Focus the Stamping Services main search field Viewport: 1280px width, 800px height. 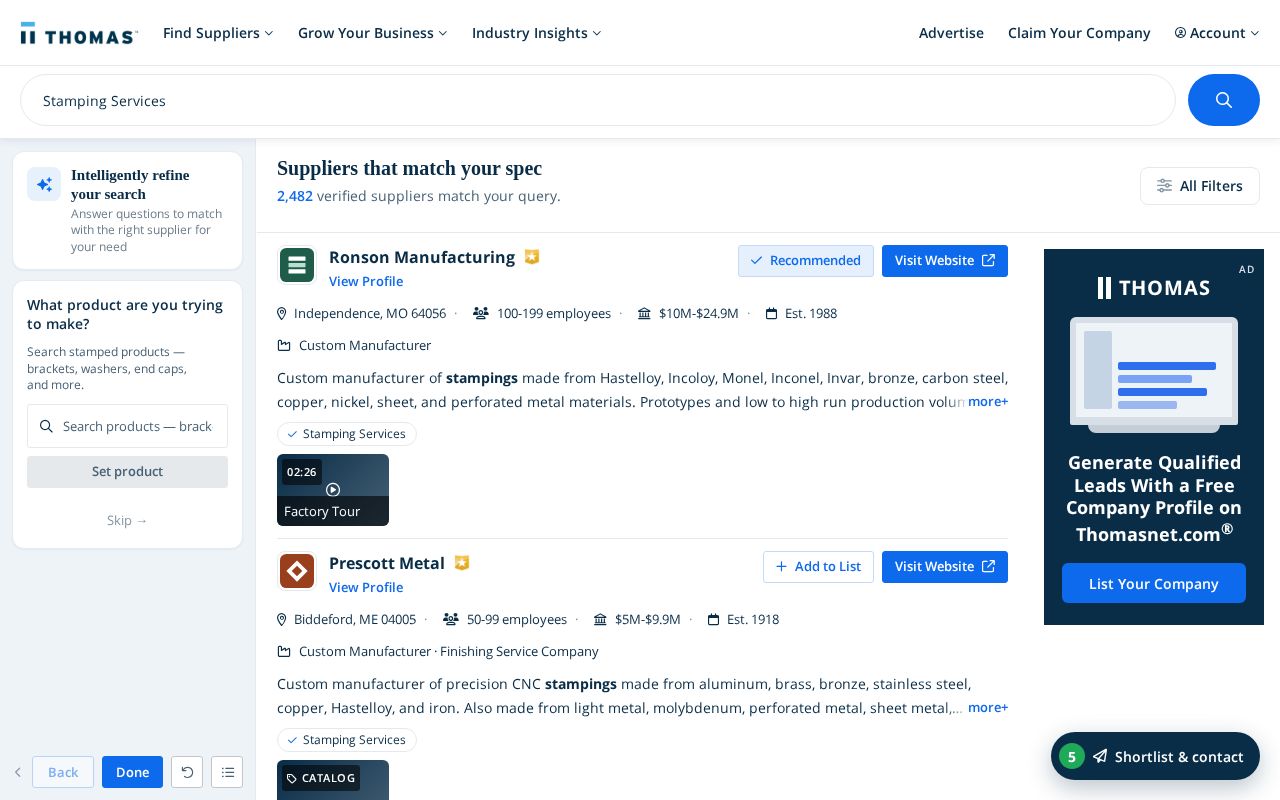(598, 100)
